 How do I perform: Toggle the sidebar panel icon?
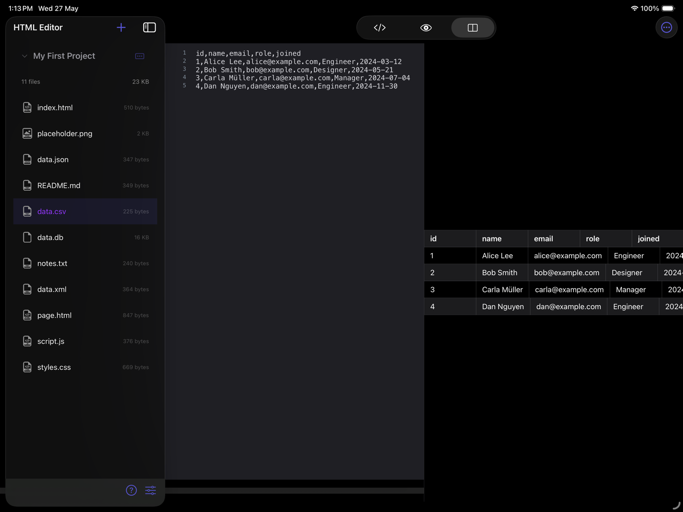[x=149, y=27]
